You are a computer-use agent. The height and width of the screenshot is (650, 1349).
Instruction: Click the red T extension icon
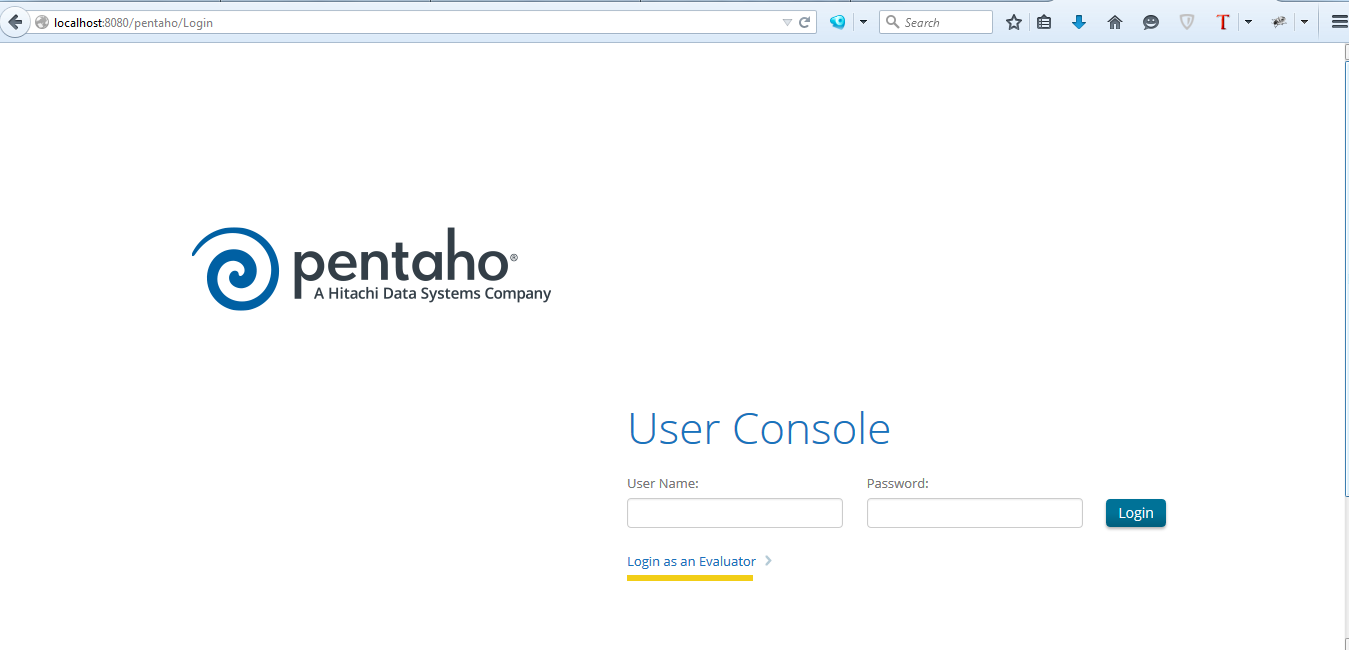tap(1222, 22)
